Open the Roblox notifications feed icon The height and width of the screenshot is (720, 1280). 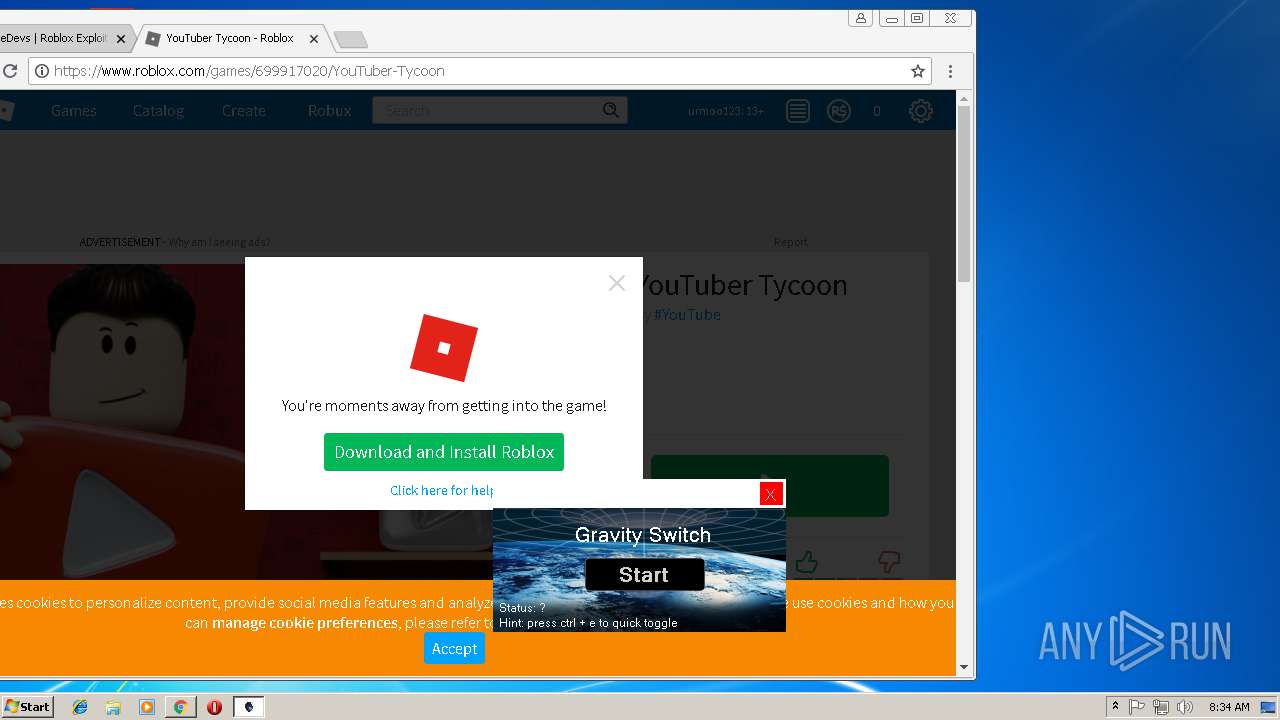click(797, 111)
